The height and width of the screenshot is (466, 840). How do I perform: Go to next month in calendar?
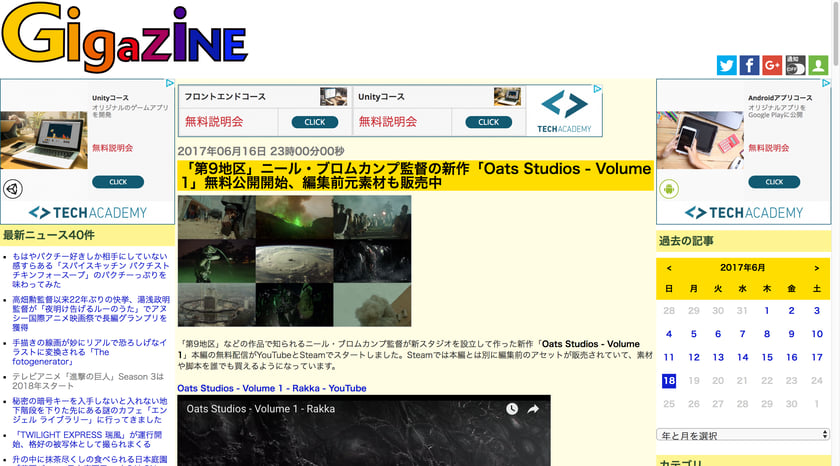tap(816, 268)
